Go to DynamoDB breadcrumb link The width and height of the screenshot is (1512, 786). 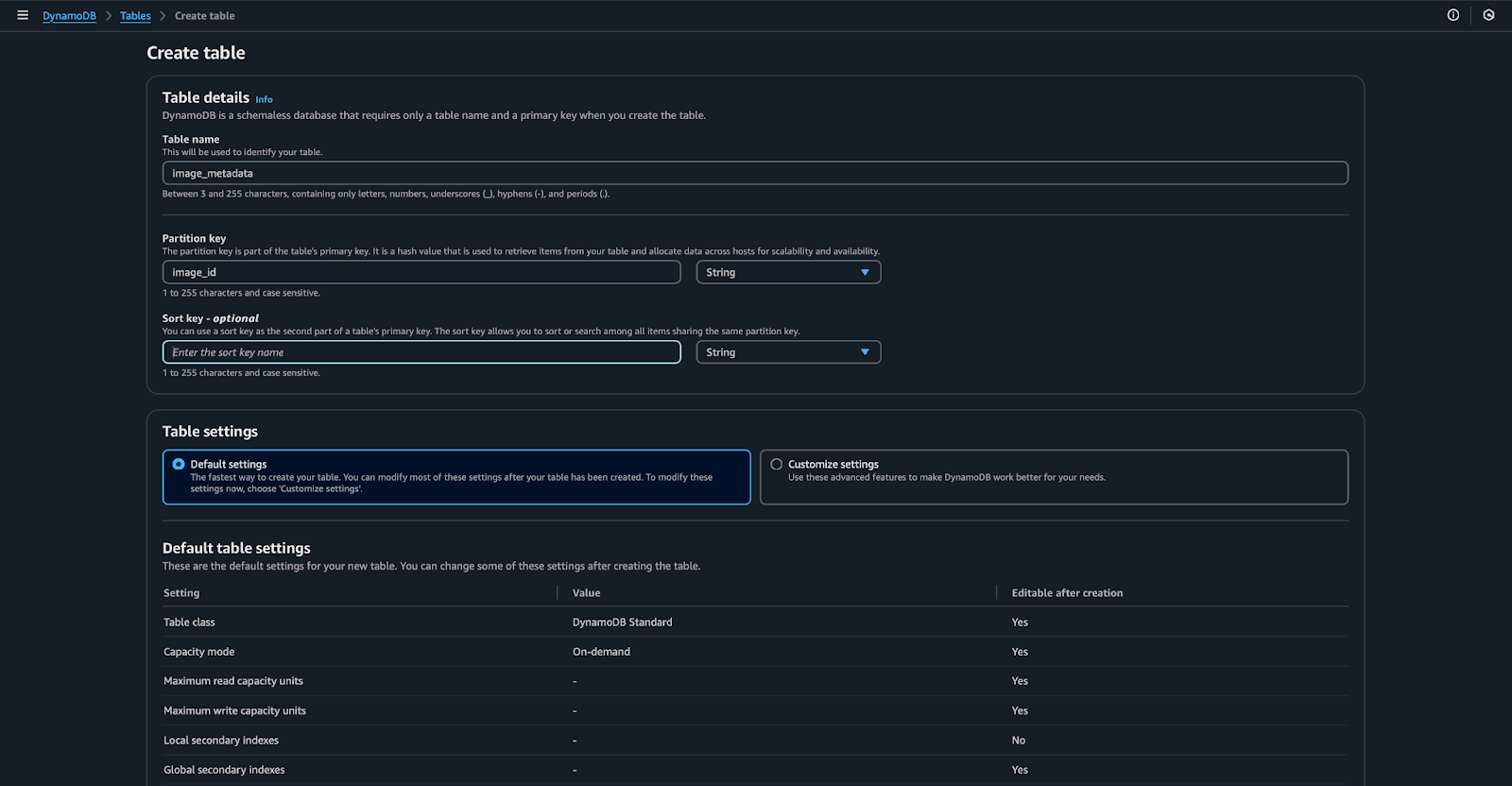69,16
